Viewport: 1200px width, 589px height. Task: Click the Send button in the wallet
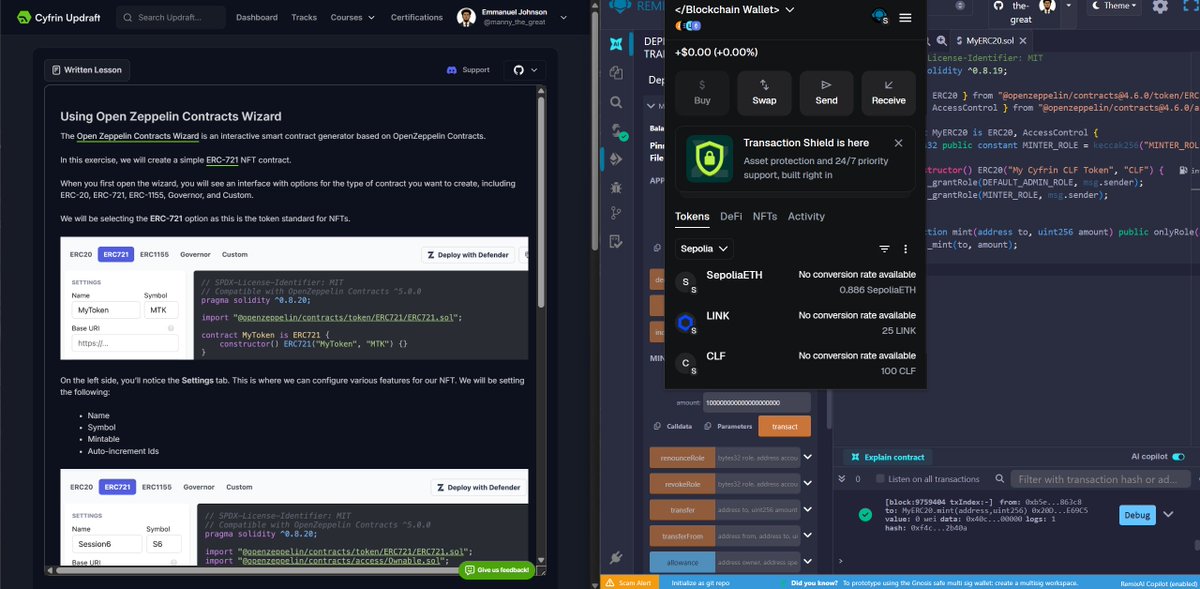826,93
